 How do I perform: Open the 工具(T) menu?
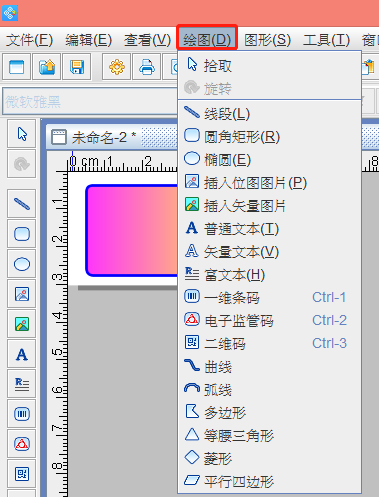point(326,40)
